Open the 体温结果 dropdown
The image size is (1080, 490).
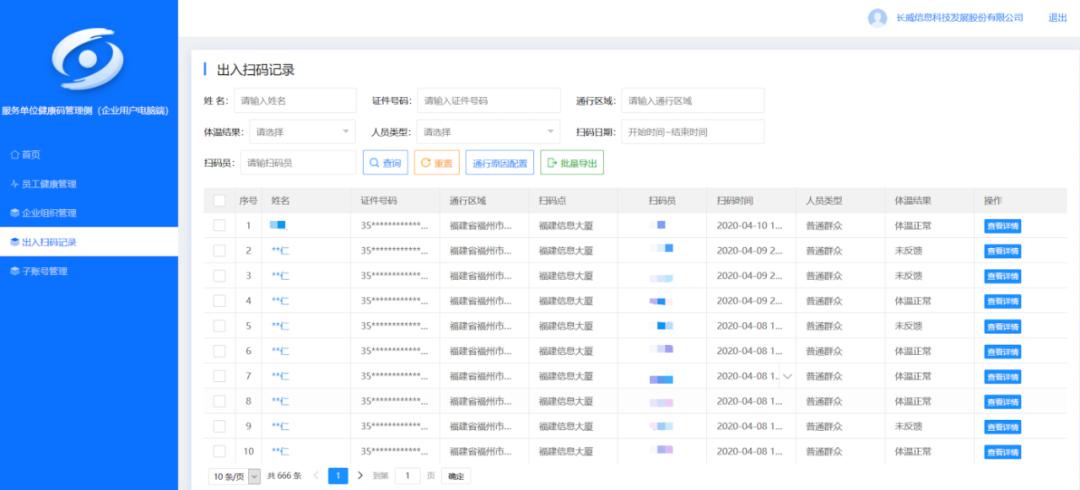point(302,132)
